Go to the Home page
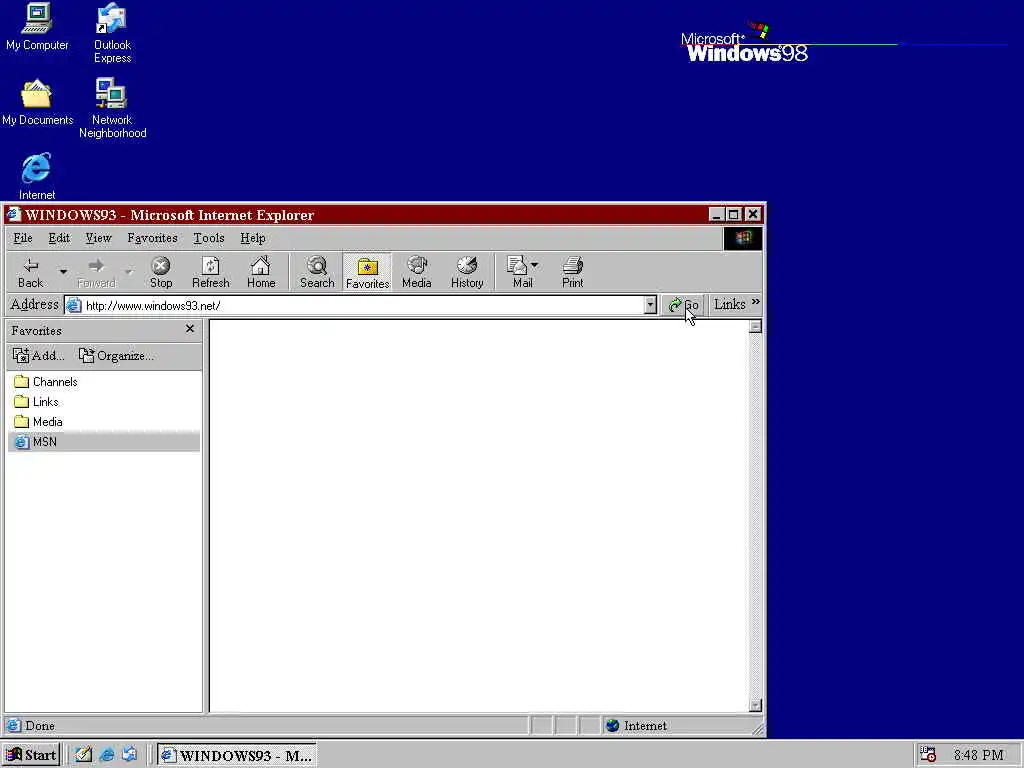This screenshot has height=768, width=1024. [261, 272]
